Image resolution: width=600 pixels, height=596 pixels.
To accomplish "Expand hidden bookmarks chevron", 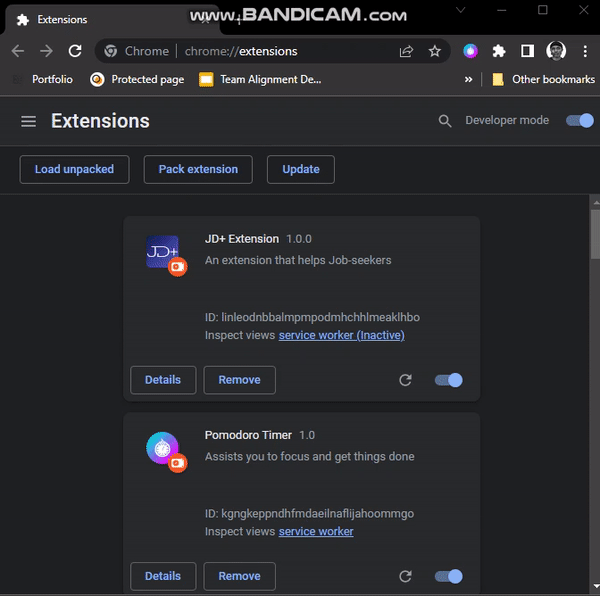I will (x=468, y=79).
